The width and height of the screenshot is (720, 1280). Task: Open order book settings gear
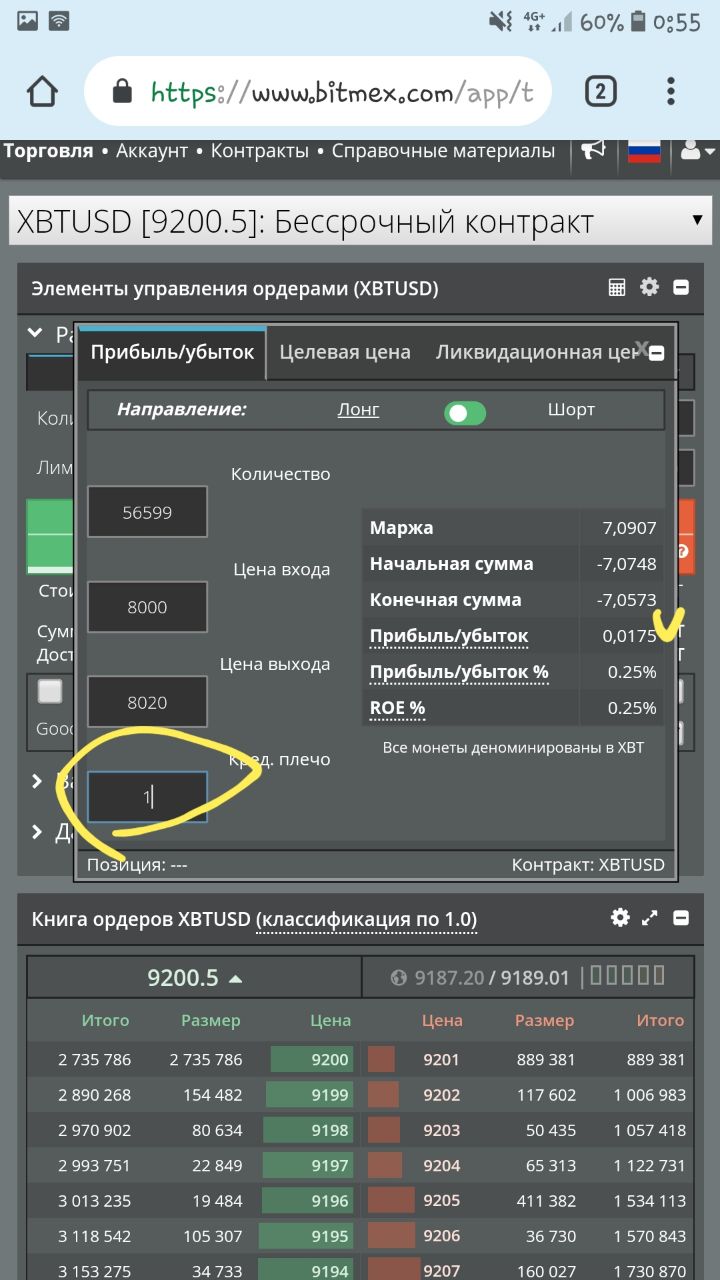pyautogui.click(x=621, y=917)
